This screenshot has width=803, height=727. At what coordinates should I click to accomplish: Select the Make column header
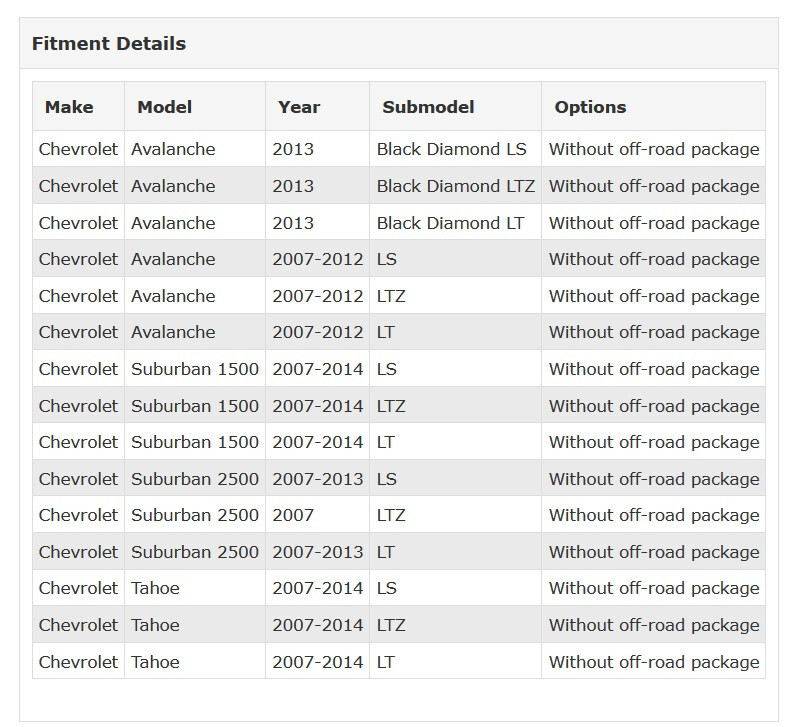tap(78, 106)
